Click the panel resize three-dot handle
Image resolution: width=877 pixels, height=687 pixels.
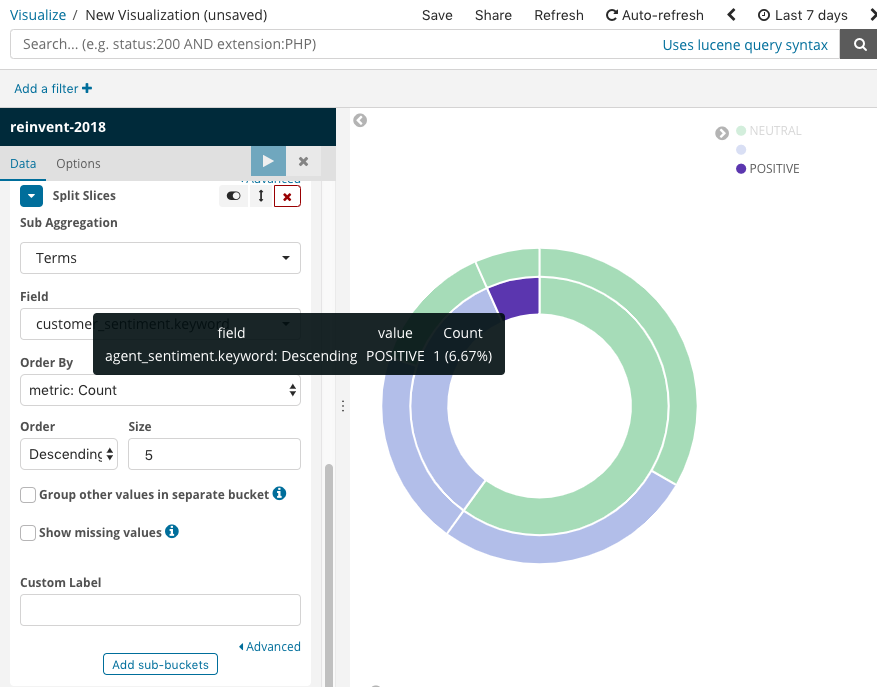(x=343, y=406)
